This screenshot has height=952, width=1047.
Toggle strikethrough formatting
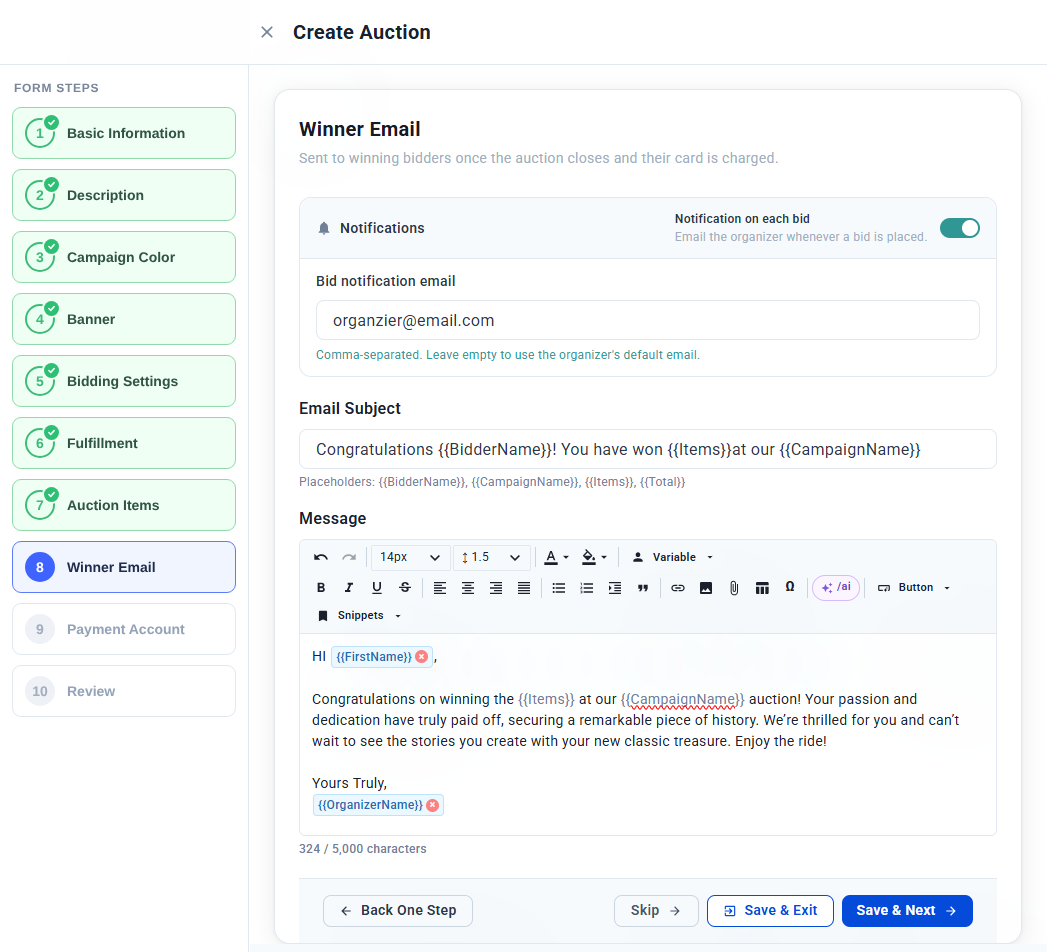click(405, 587)
